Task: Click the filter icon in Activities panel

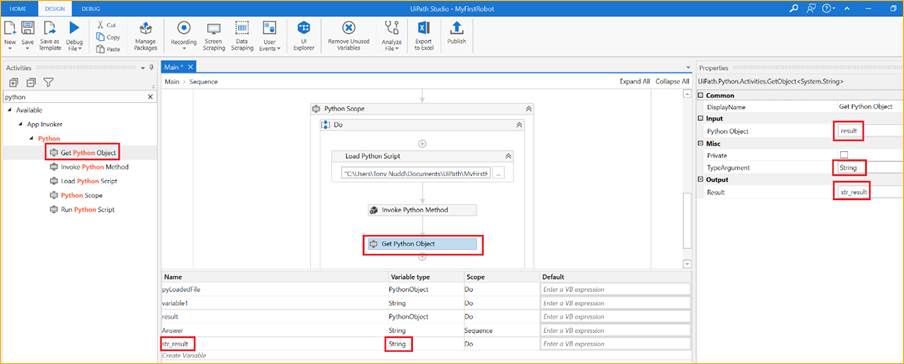Action: click(x=49, y=82)
